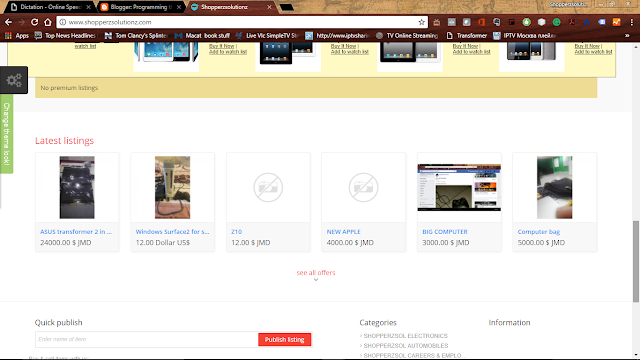Open the Transformer bookmark
The height and width of the screenshot is (360, 640).
point(467,36)
